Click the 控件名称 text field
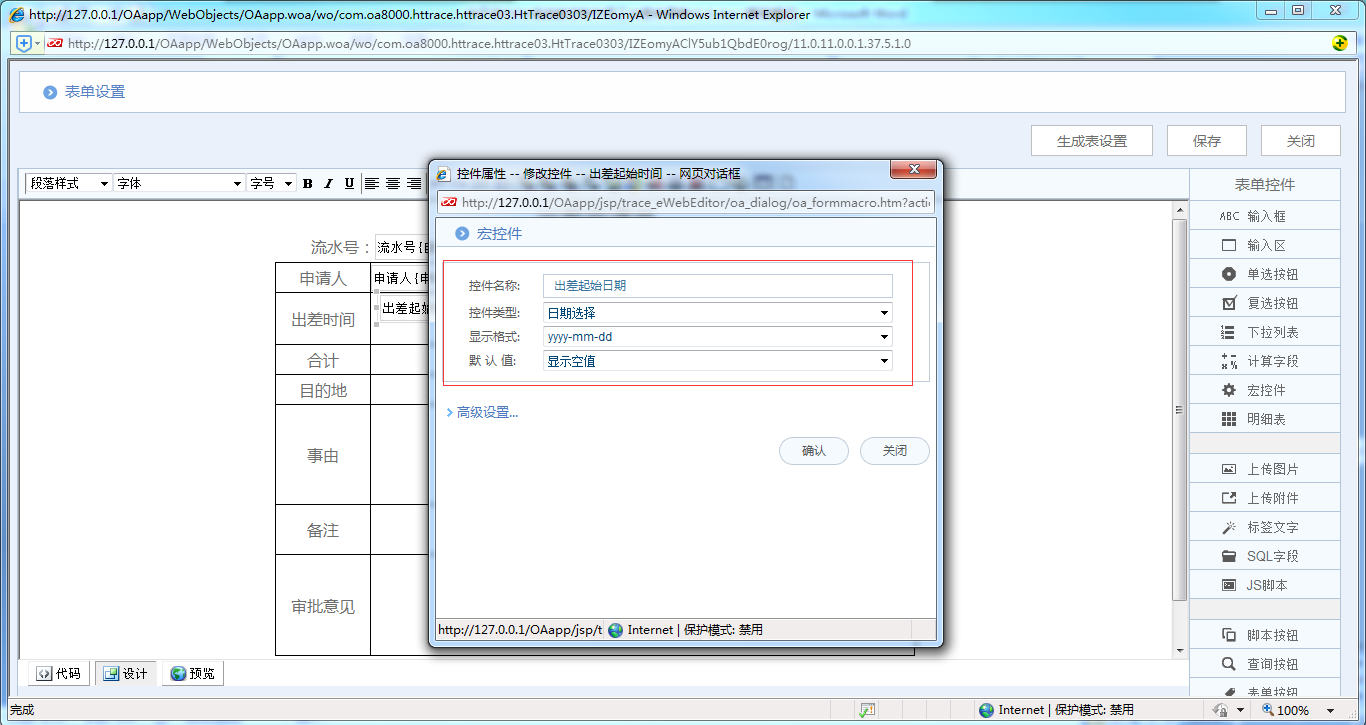 [717, 286]
